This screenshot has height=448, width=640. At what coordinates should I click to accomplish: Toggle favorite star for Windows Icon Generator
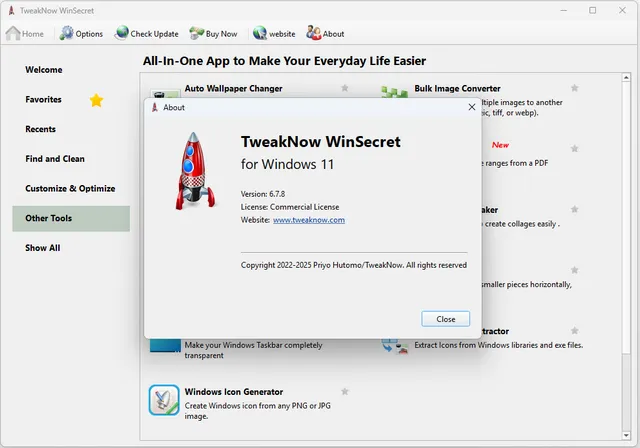(x=345, y=391)
